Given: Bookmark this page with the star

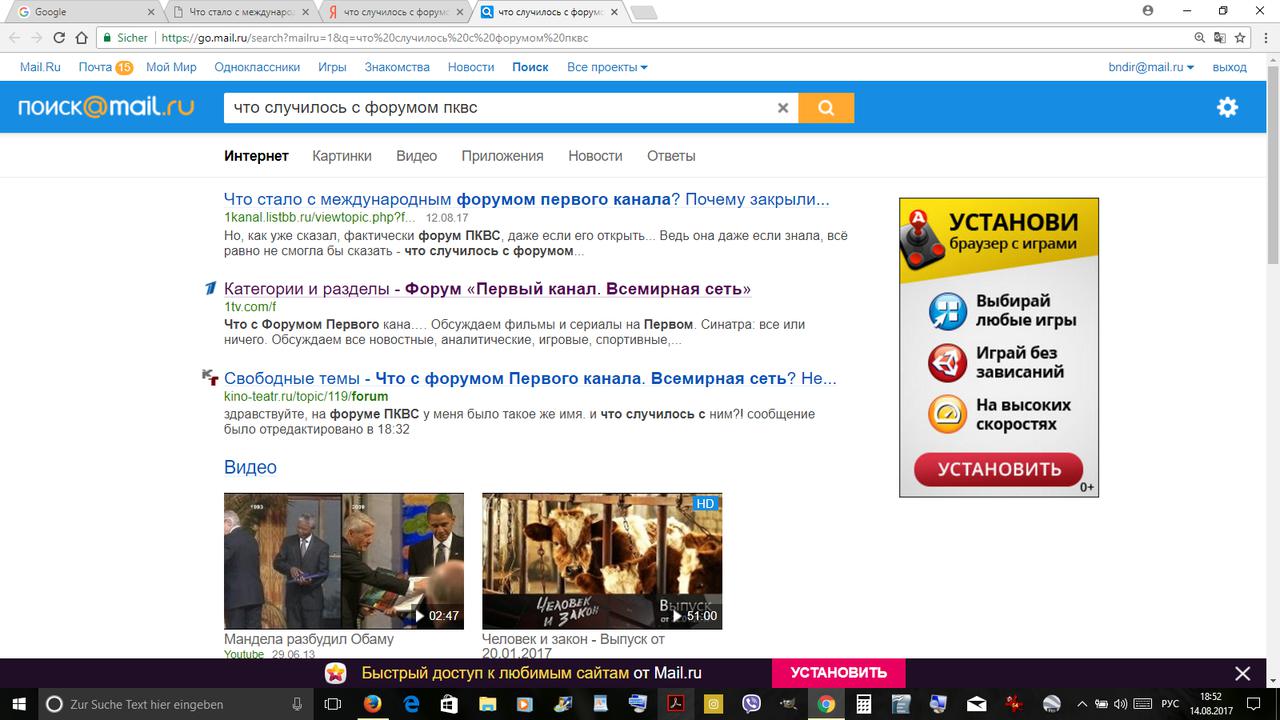Looking at the screenshot, I should click(x=1240, y=38).
